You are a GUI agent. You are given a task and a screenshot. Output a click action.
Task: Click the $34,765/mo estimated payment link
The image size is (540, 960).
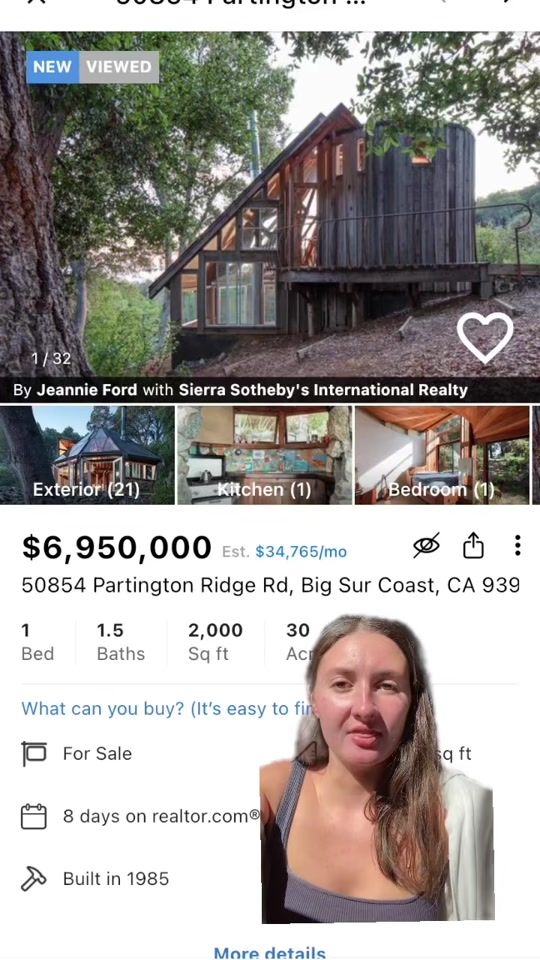coord(301,552)
